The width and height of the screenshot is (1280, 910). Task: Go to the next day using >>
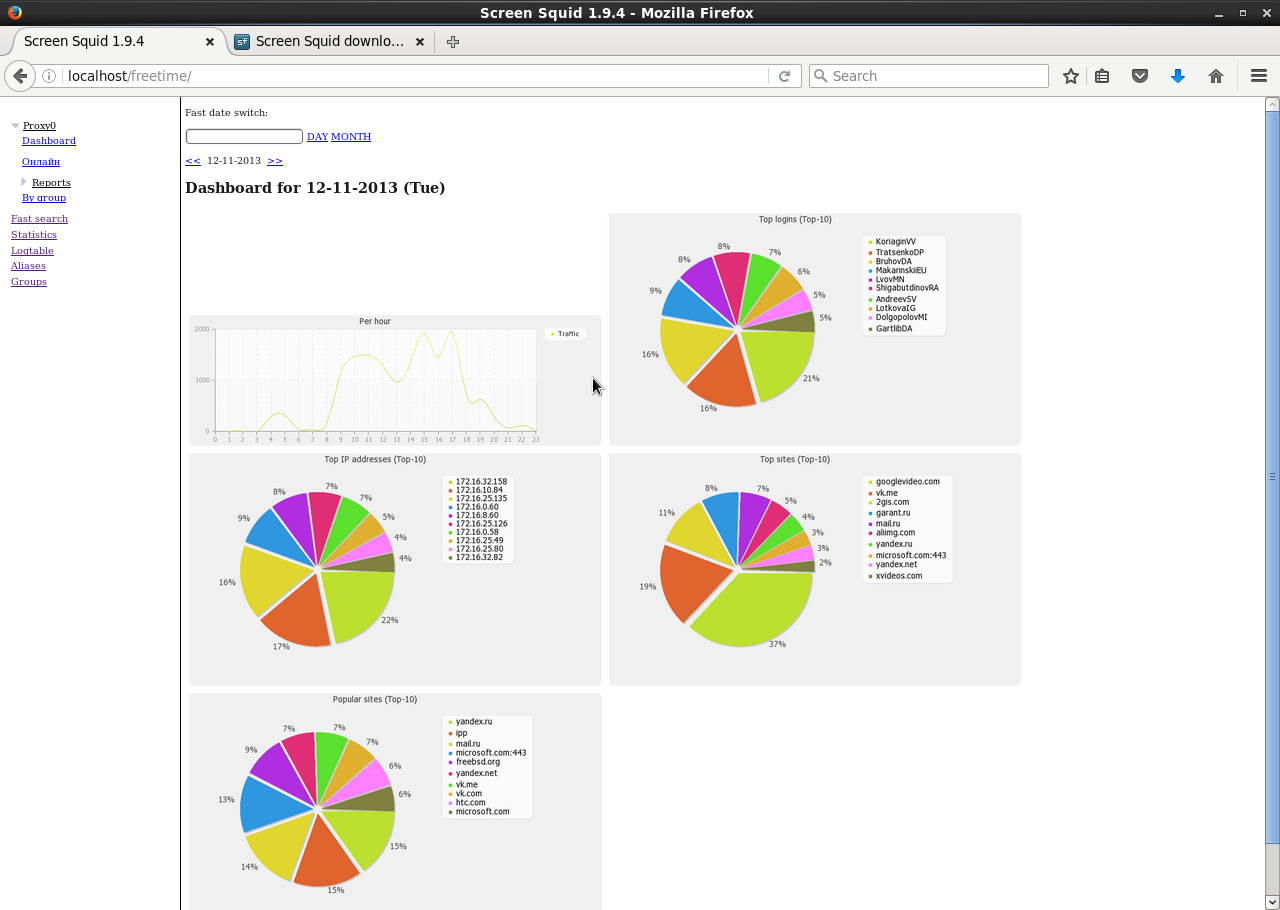pyautogui.click(x=275, y=160)
